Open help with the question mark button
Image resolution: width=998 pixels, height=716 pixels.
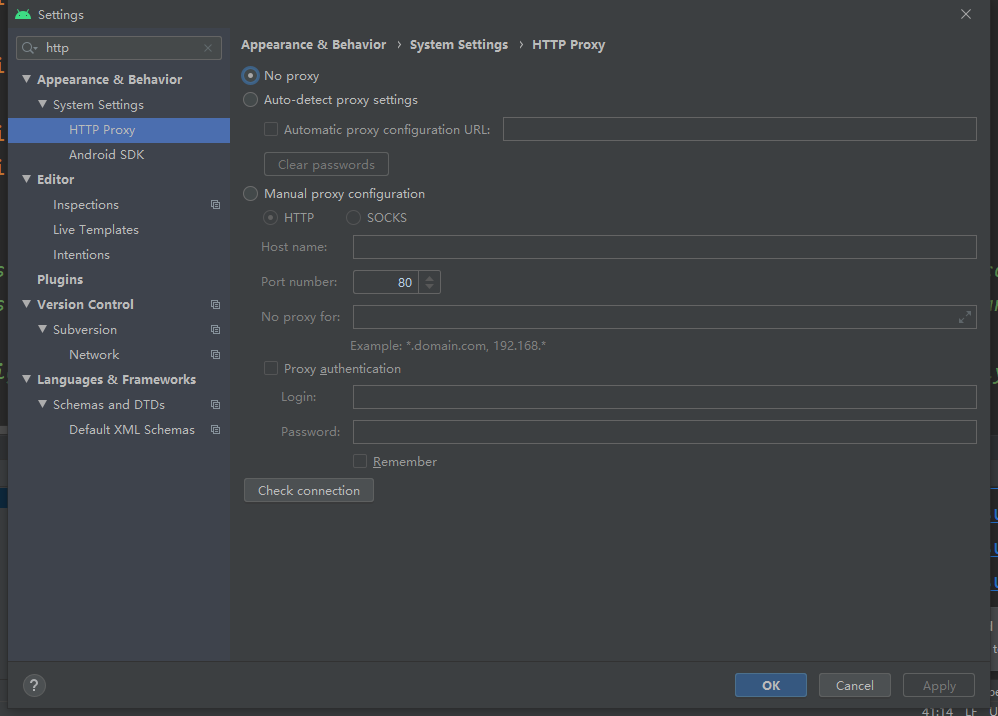34,685
